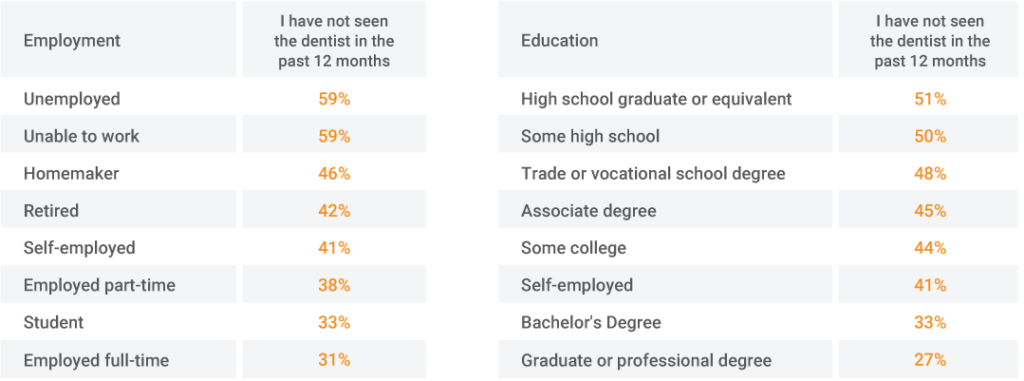Select the Student row label
Screen dimensions: 1024x381
point(54,323)
